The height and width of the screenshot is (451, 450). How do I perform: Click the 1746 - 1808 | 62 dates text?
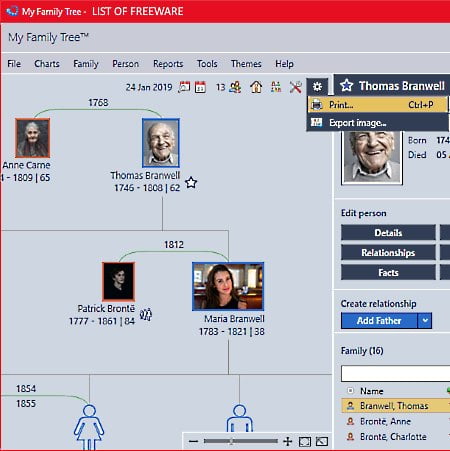pyautogui.click(x=147, y=188)
